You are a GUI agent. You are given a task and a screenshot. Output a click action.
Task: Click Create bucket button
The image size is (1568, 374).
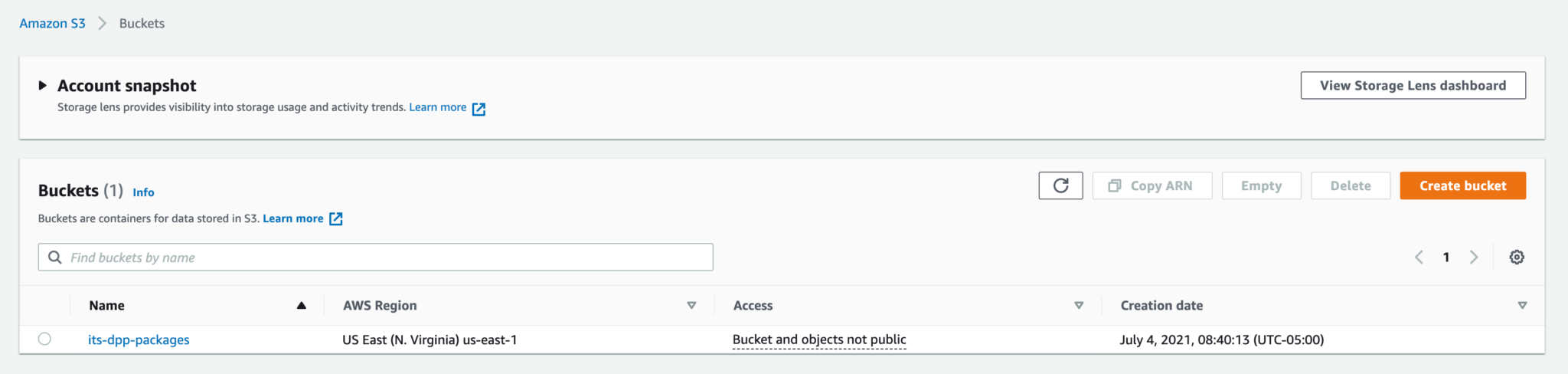1462,185
